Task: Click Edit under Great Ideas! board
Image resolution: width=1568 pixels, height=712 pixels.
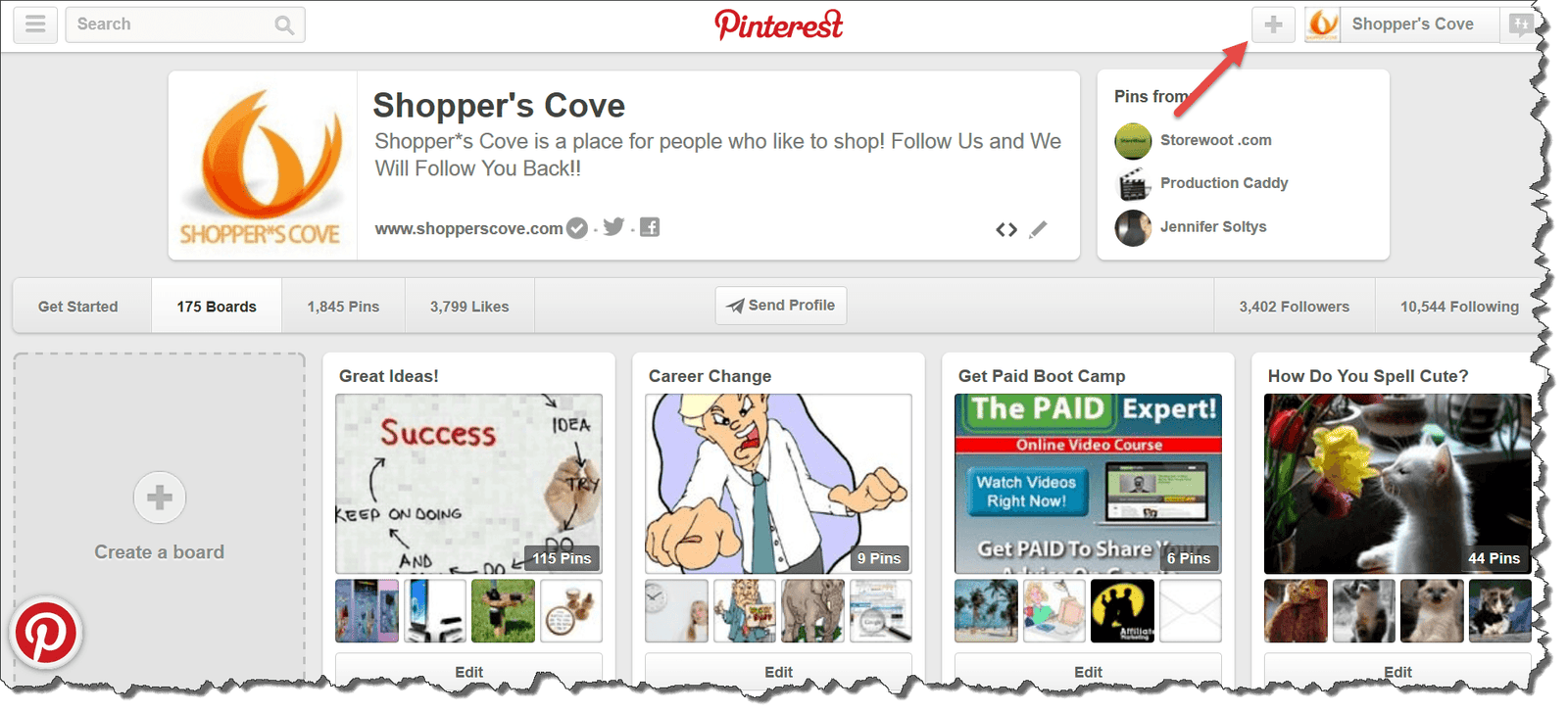Action: [468, 672]
